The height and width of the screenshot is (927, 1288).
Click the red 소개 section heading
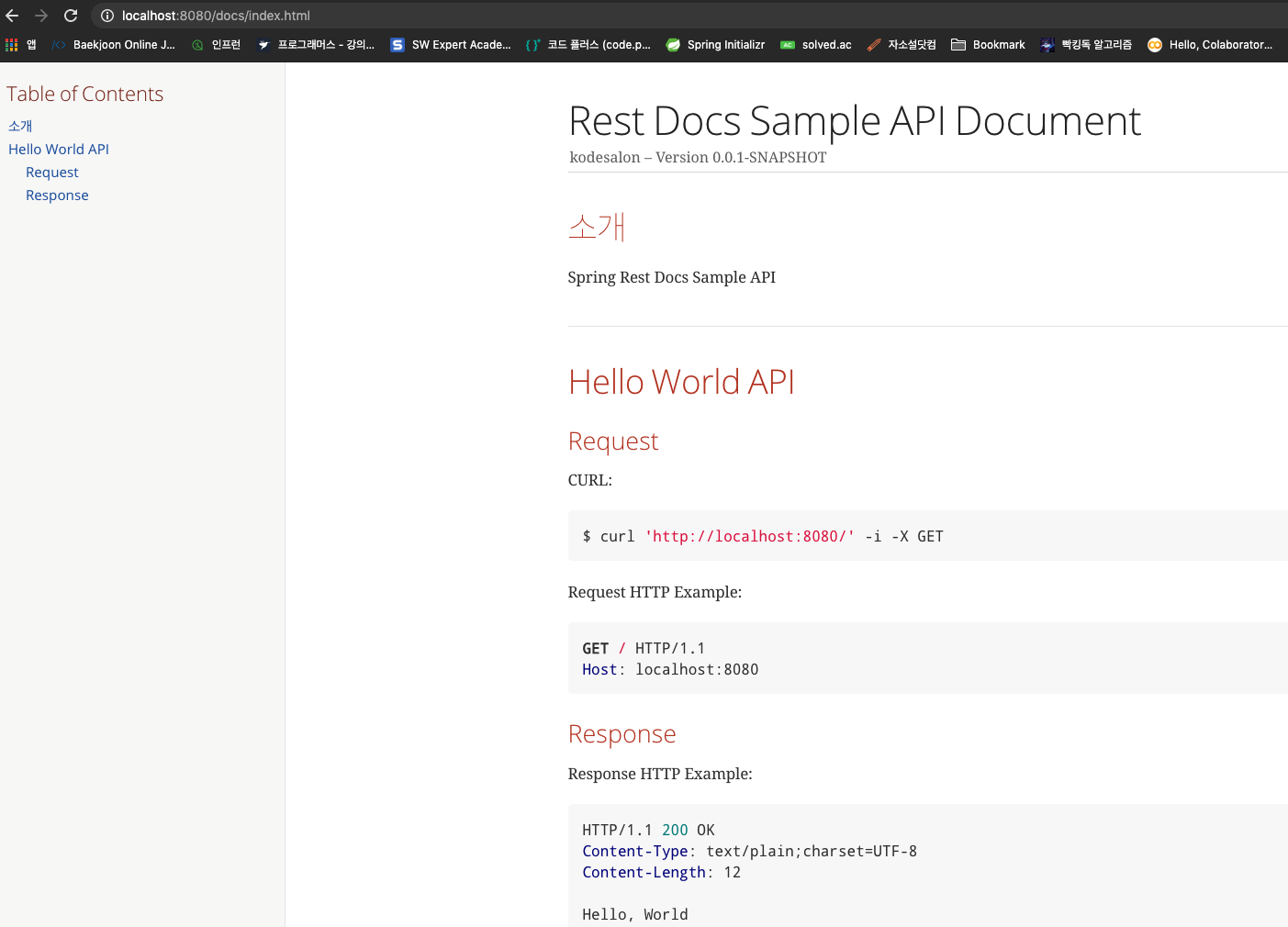[597, 226]
